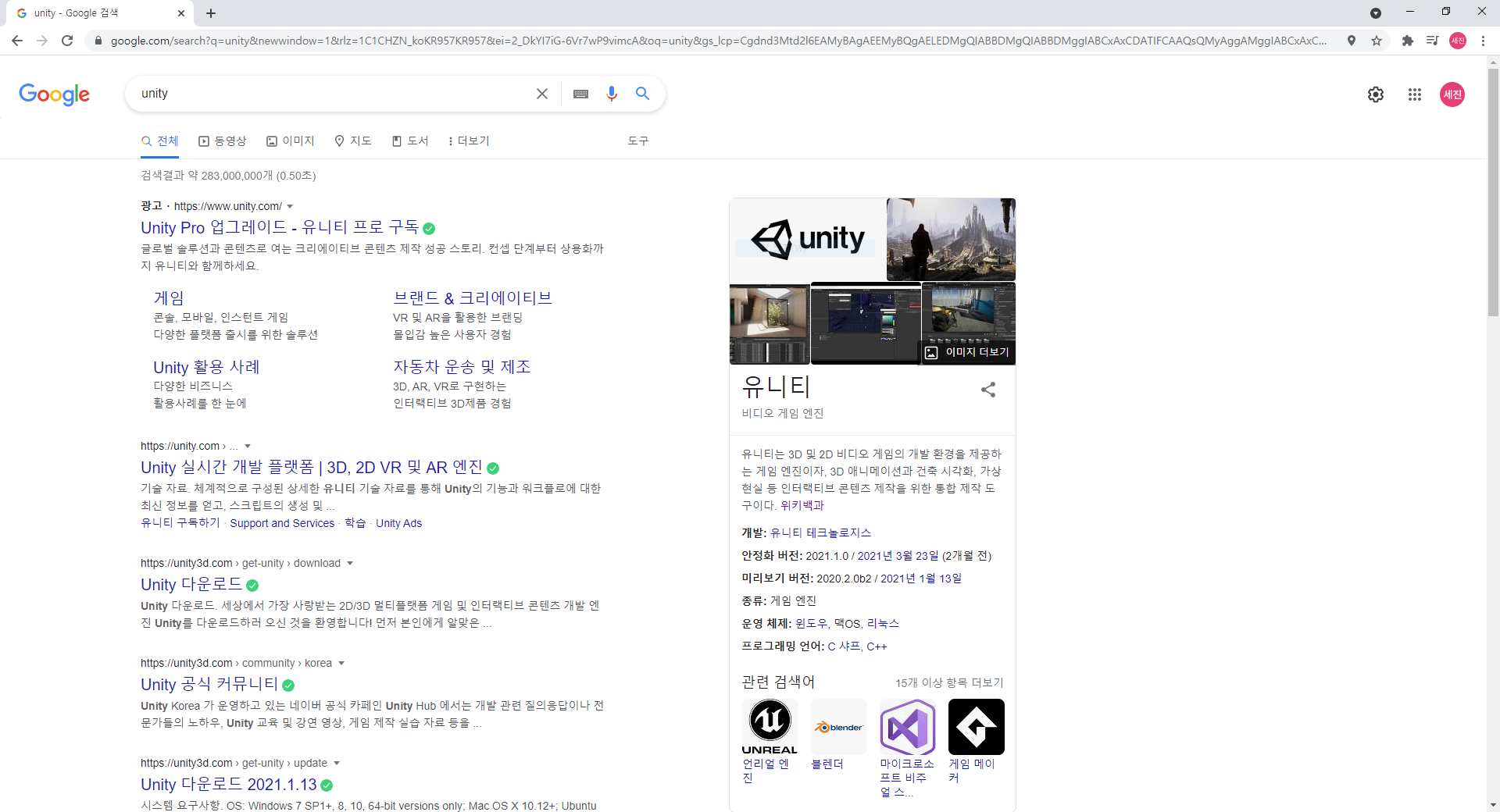Open Unity 활용 사례 sitelink
1500x812 pixels.
206,367
